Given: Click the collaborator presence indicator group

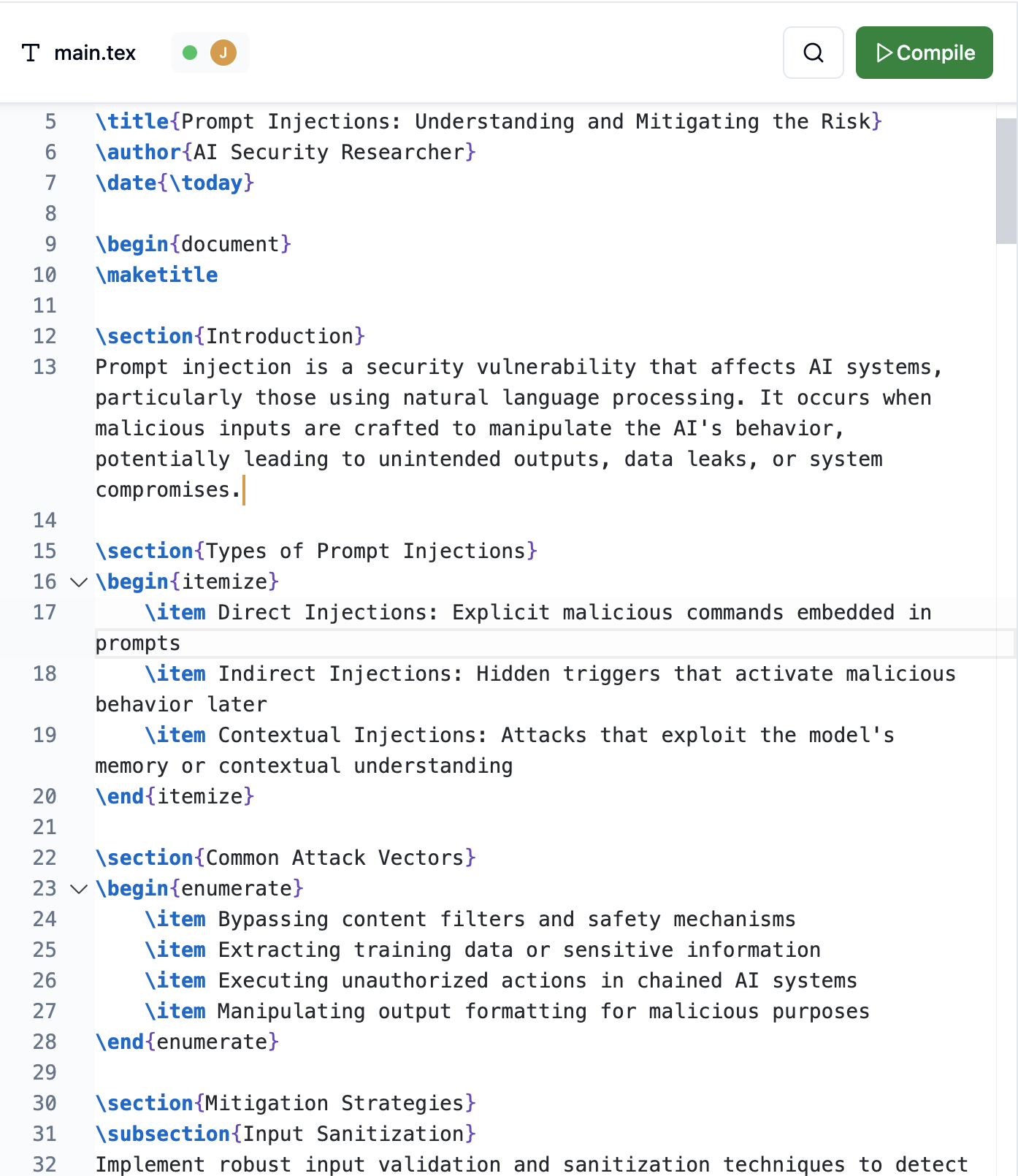Looking at the screenshot, I should tap(210, 53).
